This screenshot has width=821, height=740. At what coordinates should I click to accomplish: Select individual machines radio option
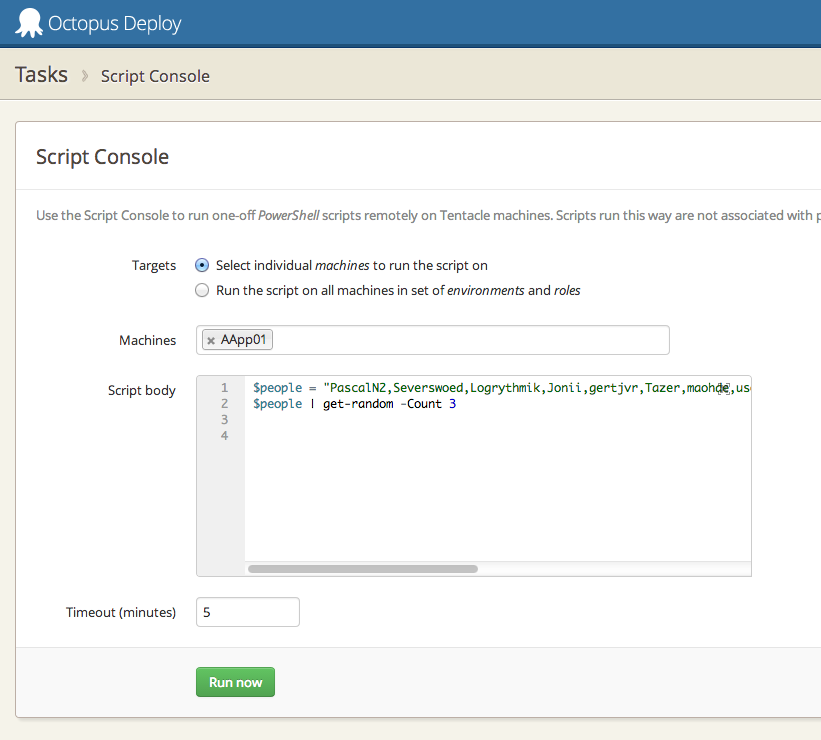pos(202,266)
